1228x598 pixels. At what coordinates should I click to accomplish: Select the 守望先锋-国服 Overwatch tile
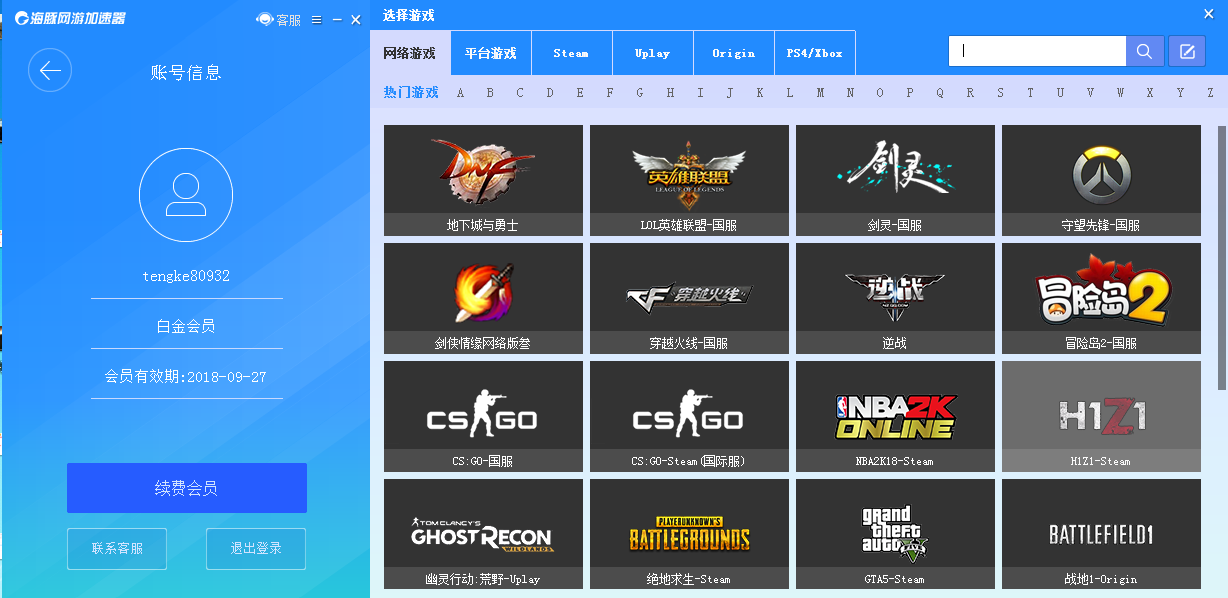pos(1101,180)
